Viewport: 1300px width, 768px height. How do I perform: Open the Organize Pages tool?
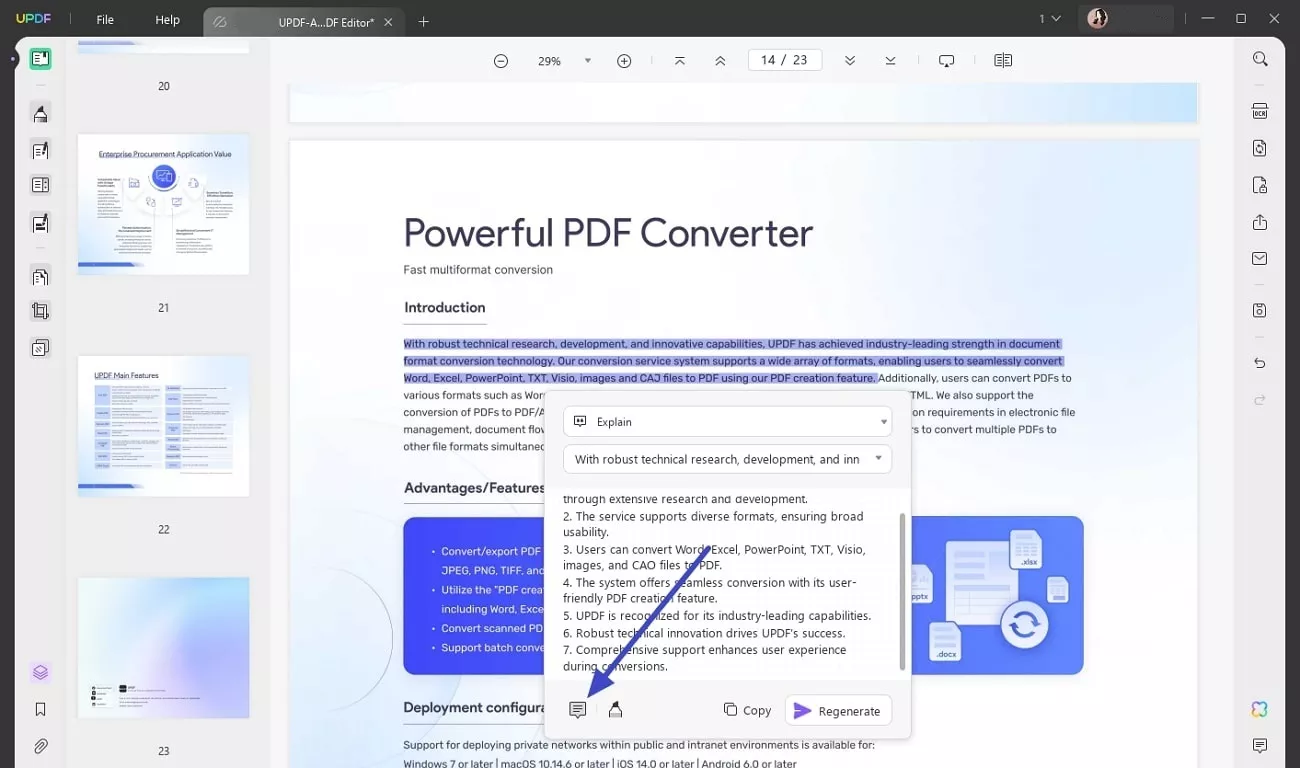pyautogui.click(x=40, y=277)
